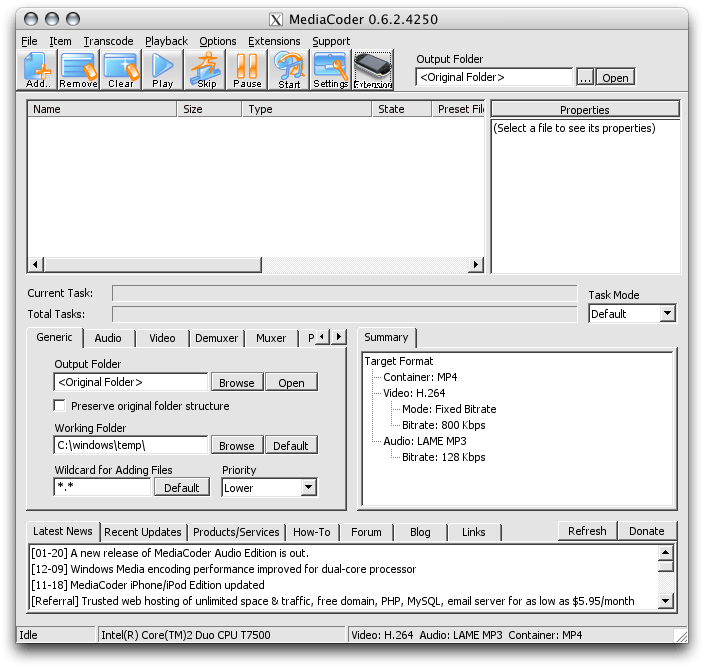704x667 pixels.
Task: Reset Working Folder with Default button
Action: [291, 445]
